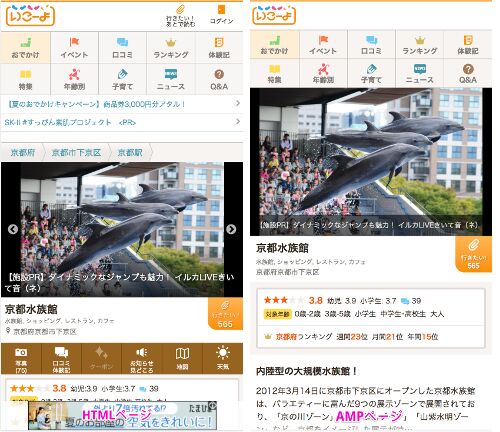Click 京都水族館 title in the HTML page

pos(31,310)
